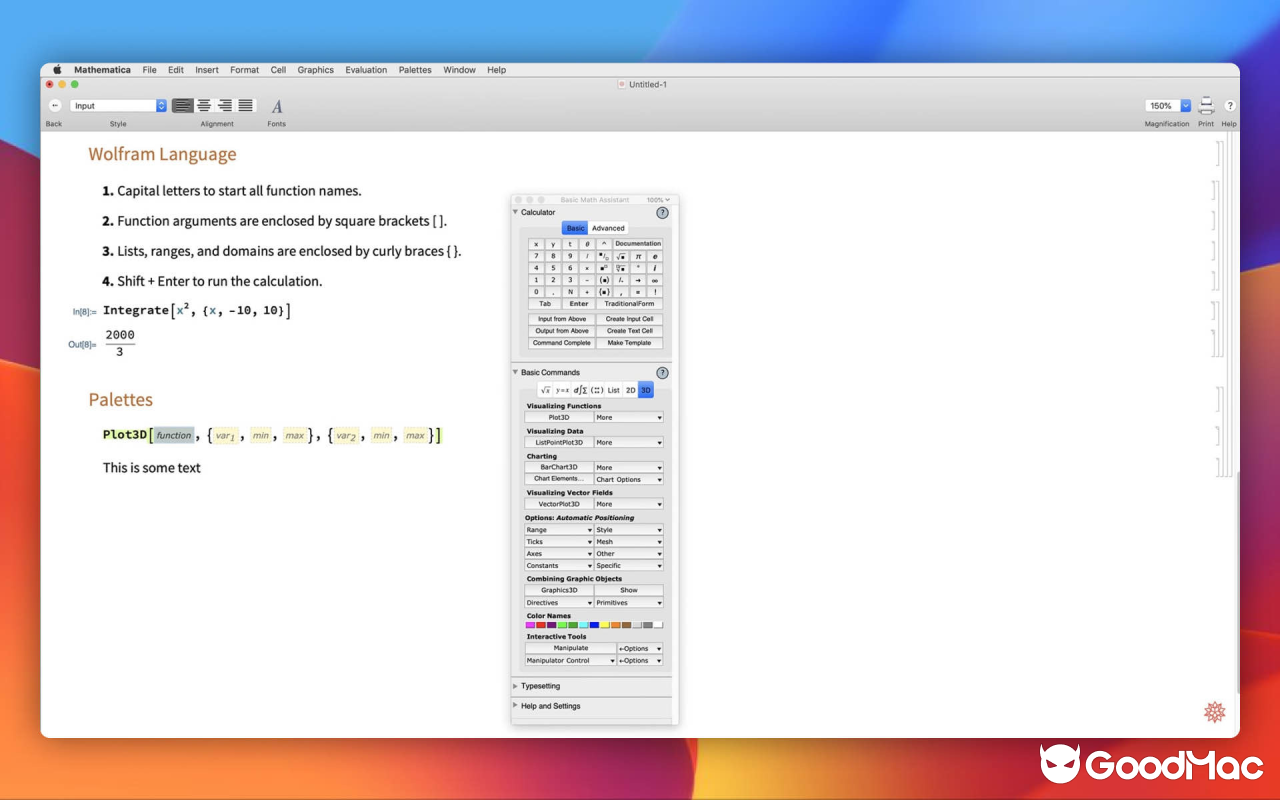Click the √x icon in Basic Commands
This screenshot has width=1280, height=800.
[546, 390]
